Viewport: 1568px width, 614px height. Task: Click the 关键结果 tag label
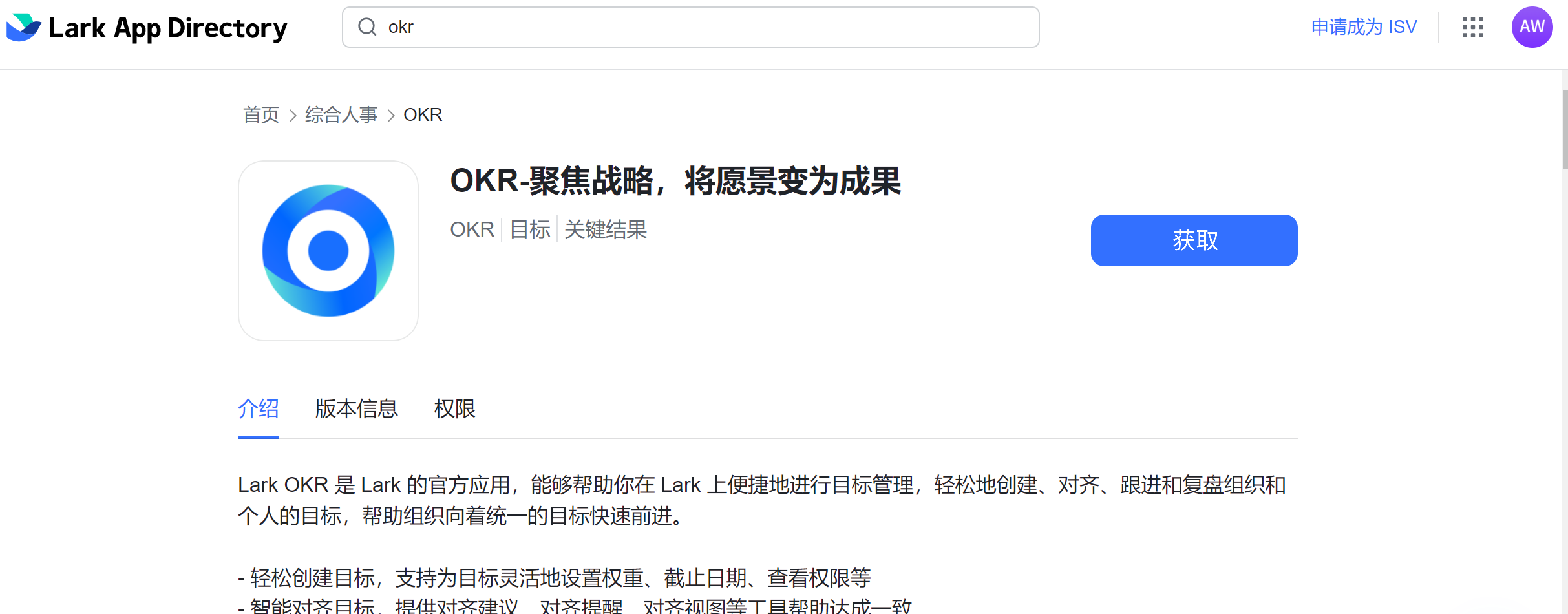coord(605,229)
